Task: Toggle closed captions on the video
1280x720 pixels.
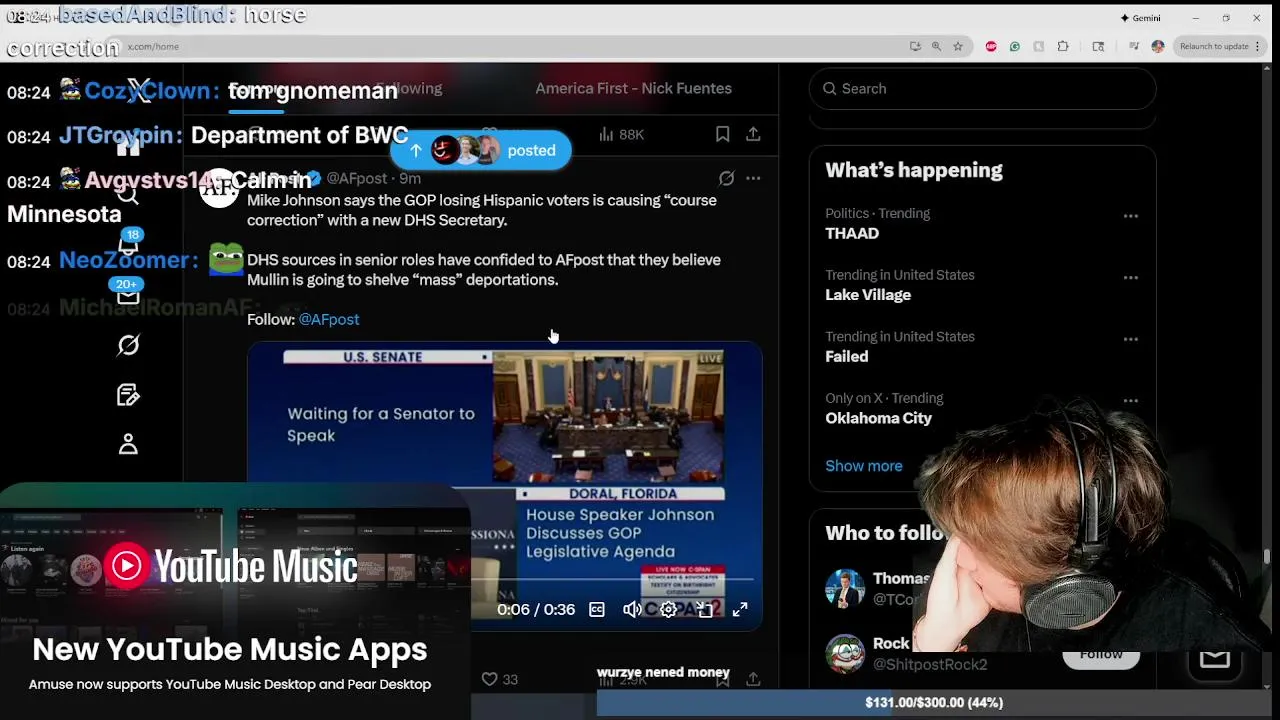Action: coord(597,609)
